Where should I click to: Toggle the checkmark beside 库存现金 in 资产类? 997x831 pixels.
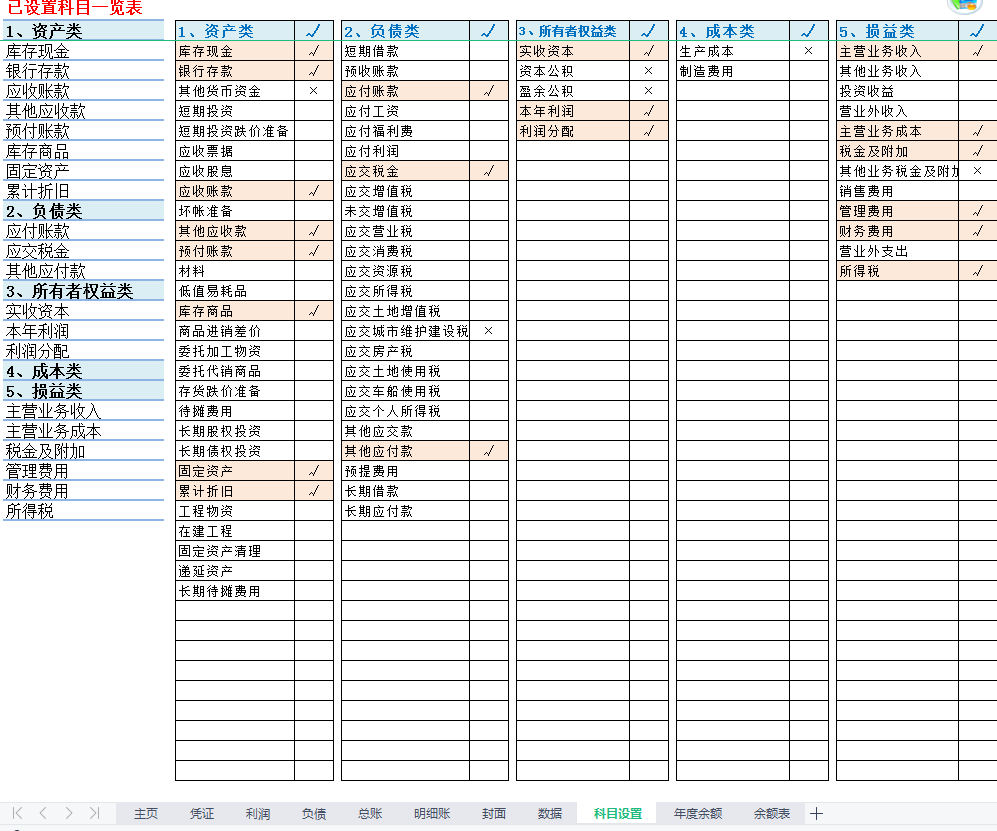pyautogui.click(x=314, y=50)
